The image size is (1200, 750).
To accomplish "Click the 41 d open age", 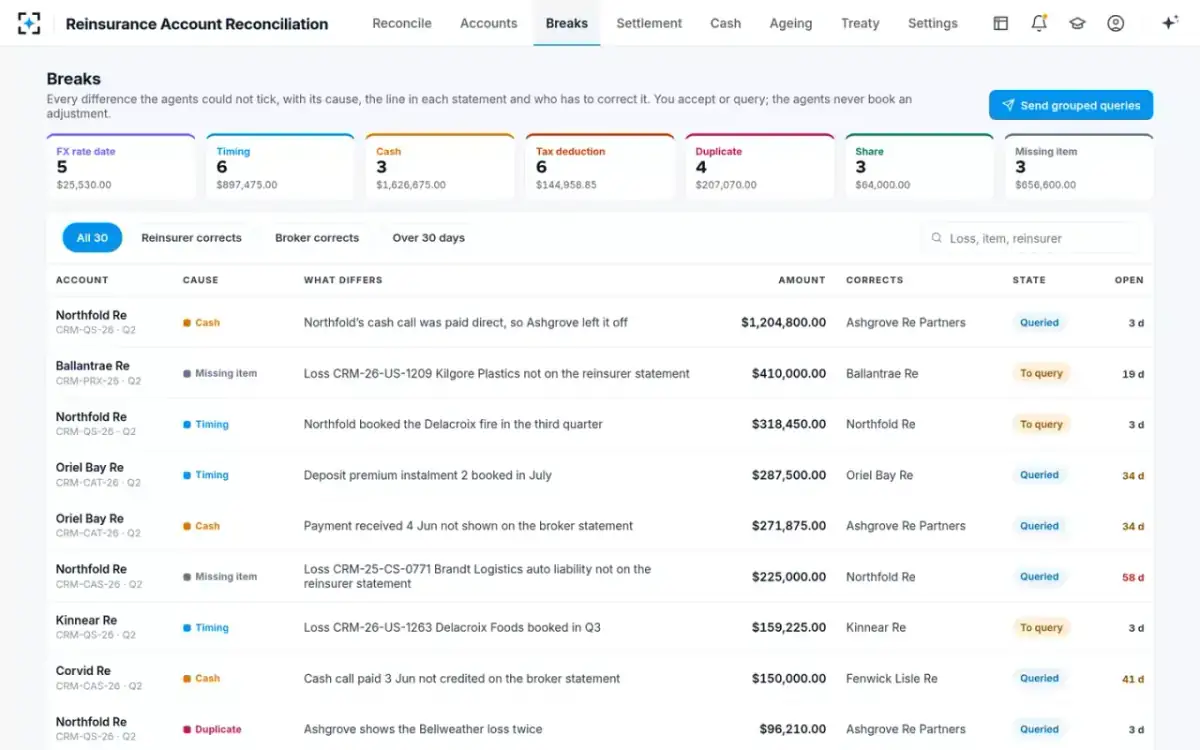I will click(x=1133, y=678).
